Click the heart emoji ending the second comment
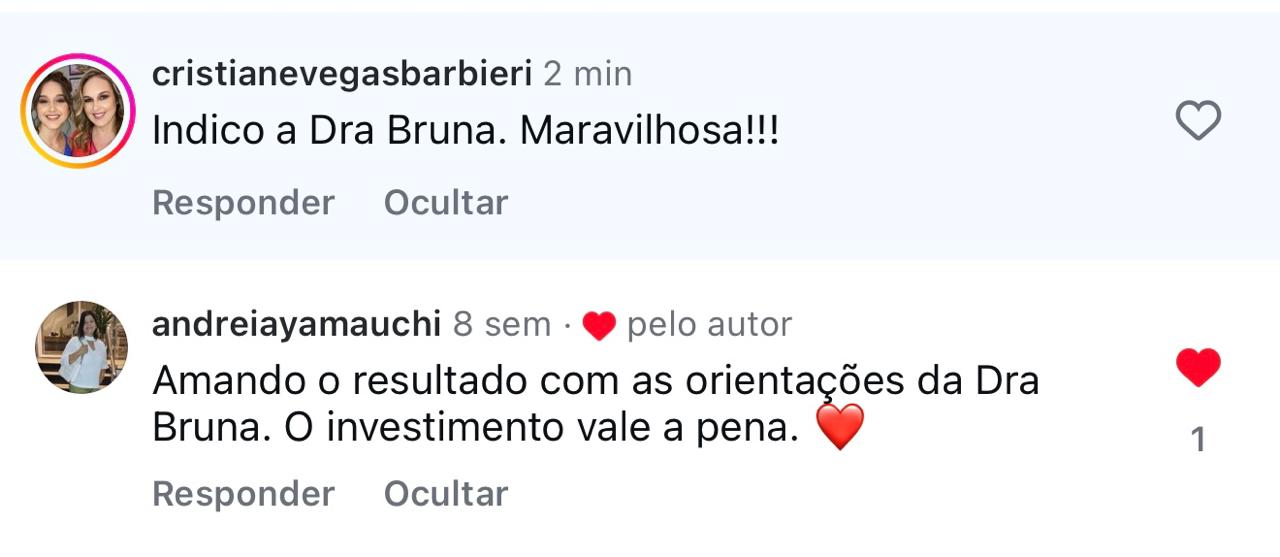 (839, 429)
